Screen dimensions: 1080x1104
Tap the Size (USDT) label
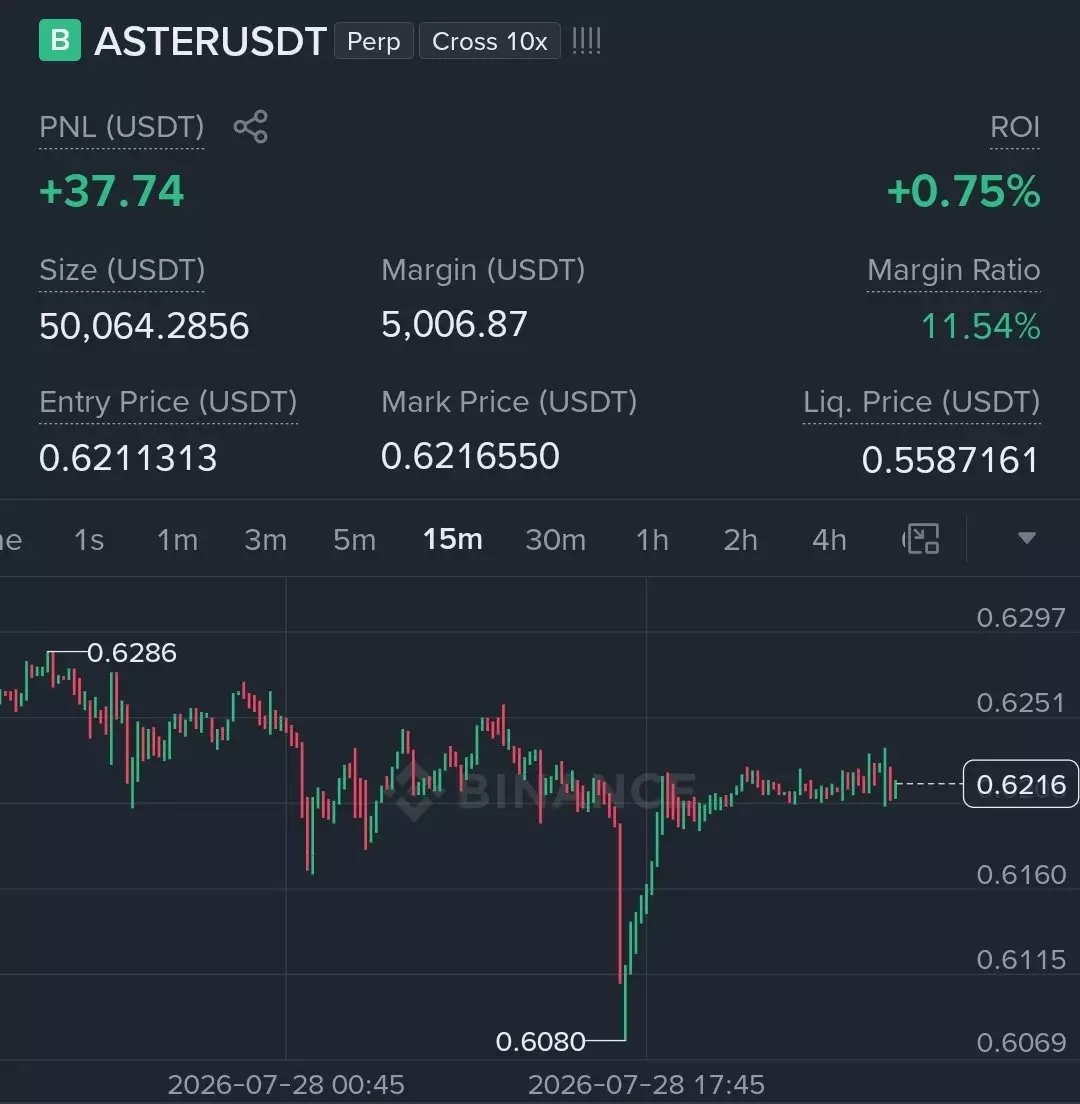[122, 270]
